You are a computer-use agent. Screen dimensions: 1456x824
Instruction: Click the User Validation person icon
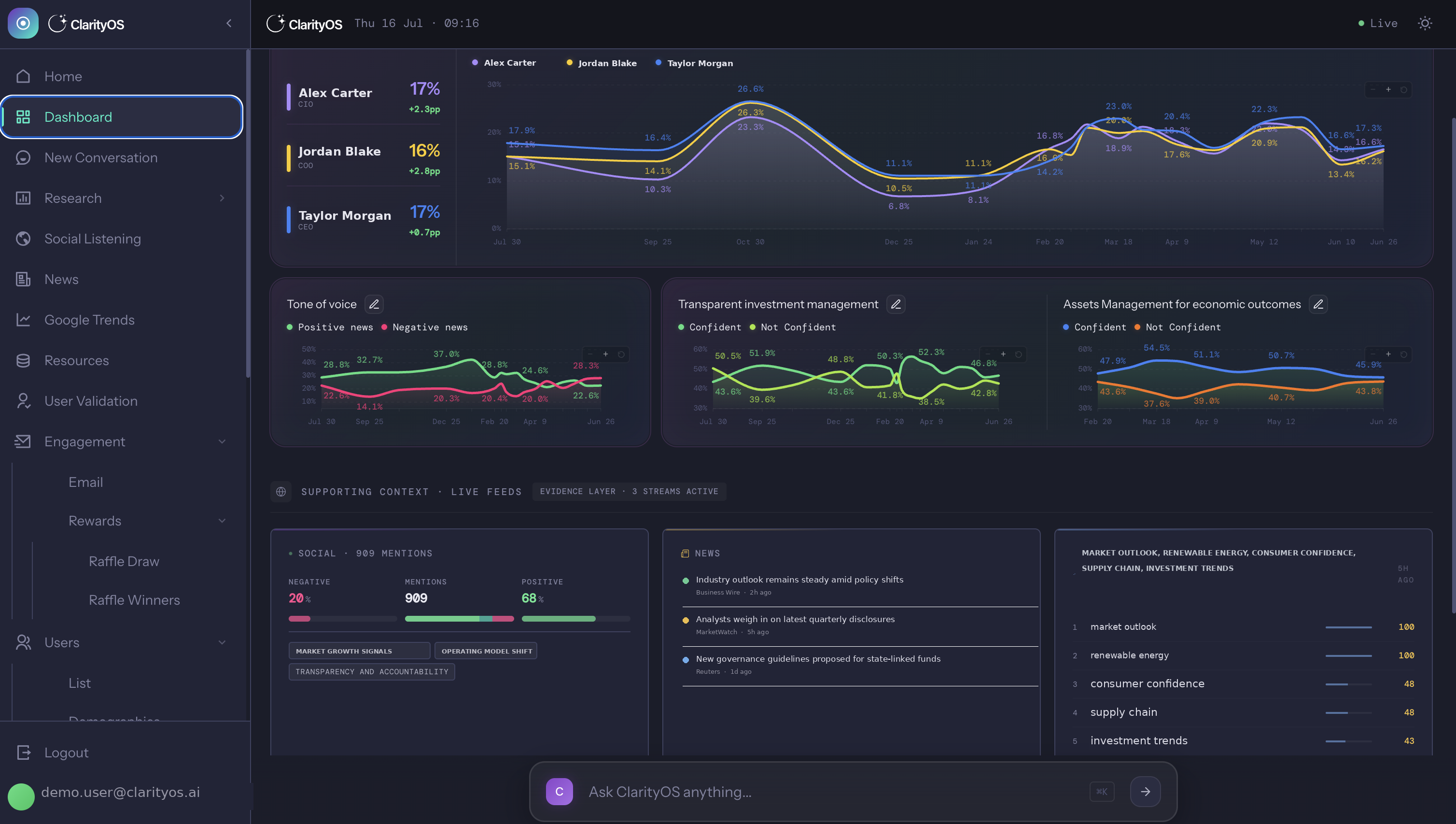coord(23,401)
